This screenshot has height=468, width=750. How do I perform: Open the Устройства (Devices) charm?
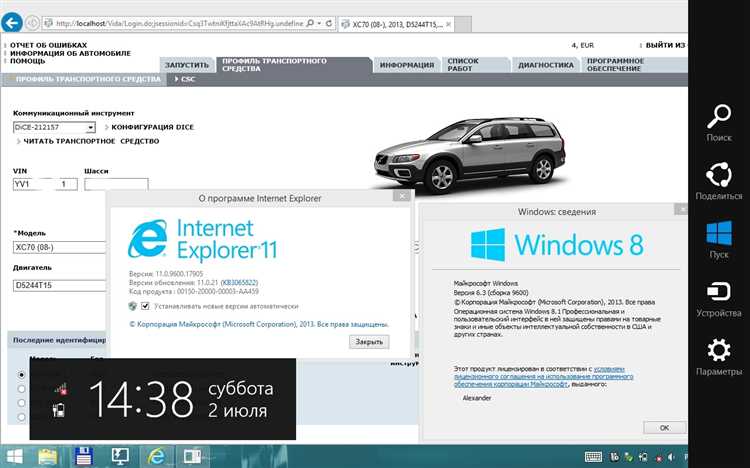719,299
